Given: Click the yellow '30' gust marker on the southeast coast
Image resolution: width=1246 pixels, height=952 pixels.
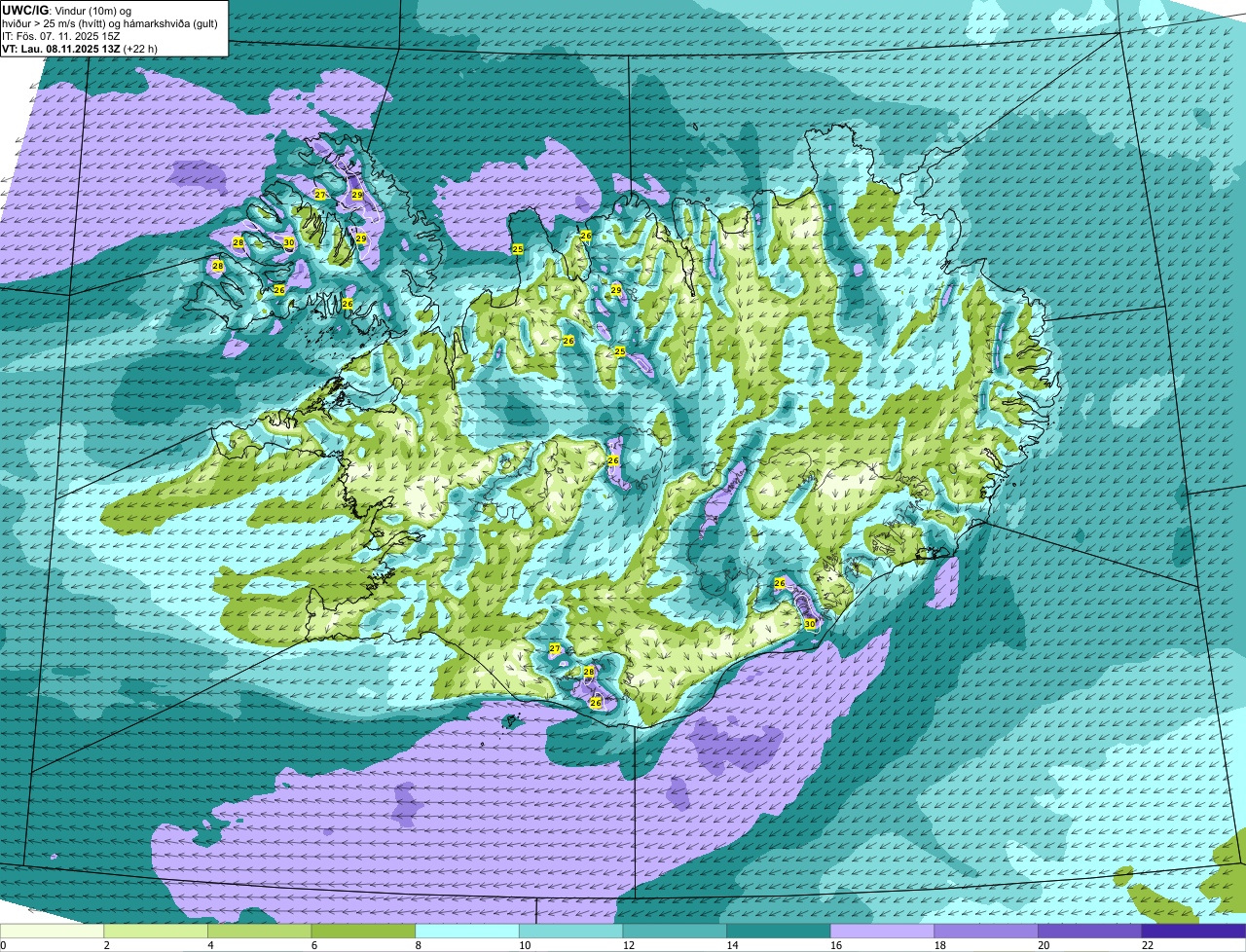Looking at the screenshot, I should point(810,624).
